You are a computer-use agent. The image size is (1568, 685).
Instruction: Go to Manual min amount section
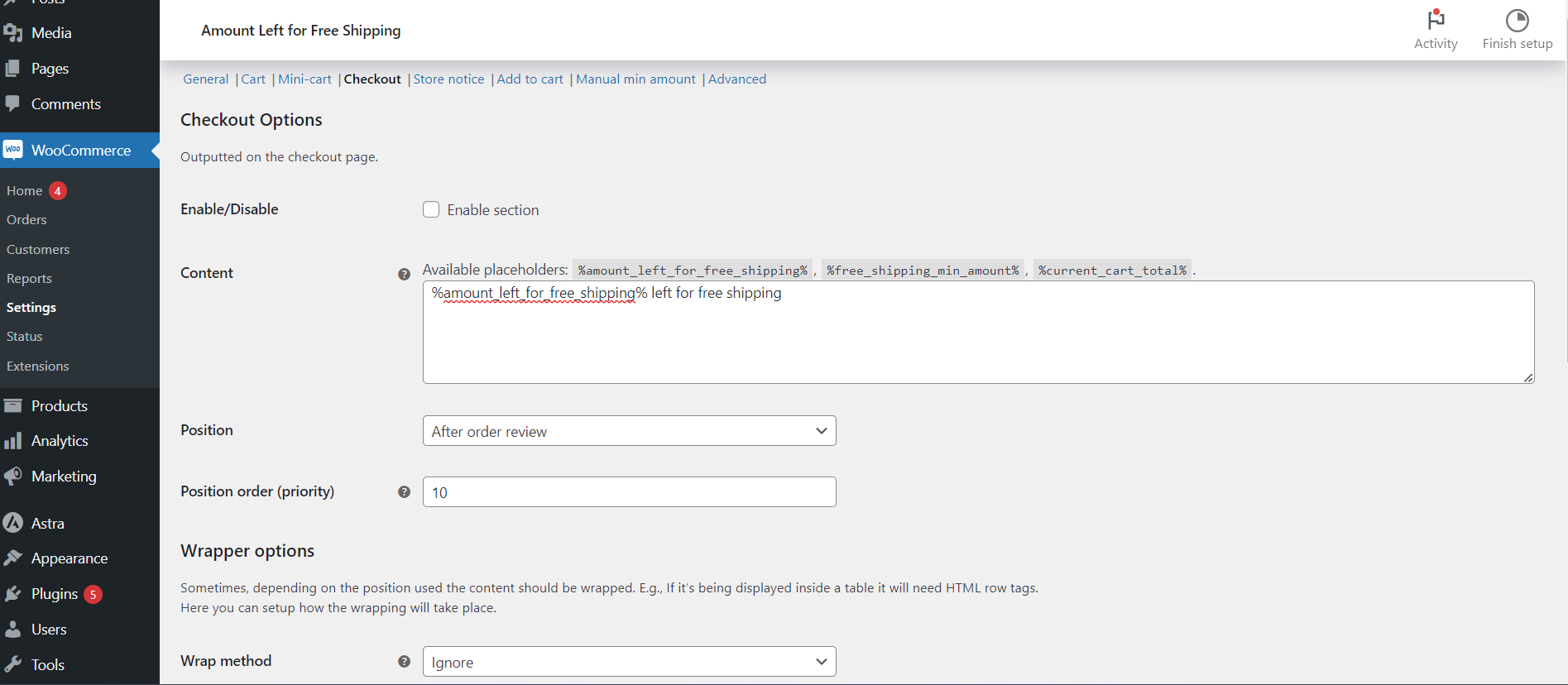point(635,79)
